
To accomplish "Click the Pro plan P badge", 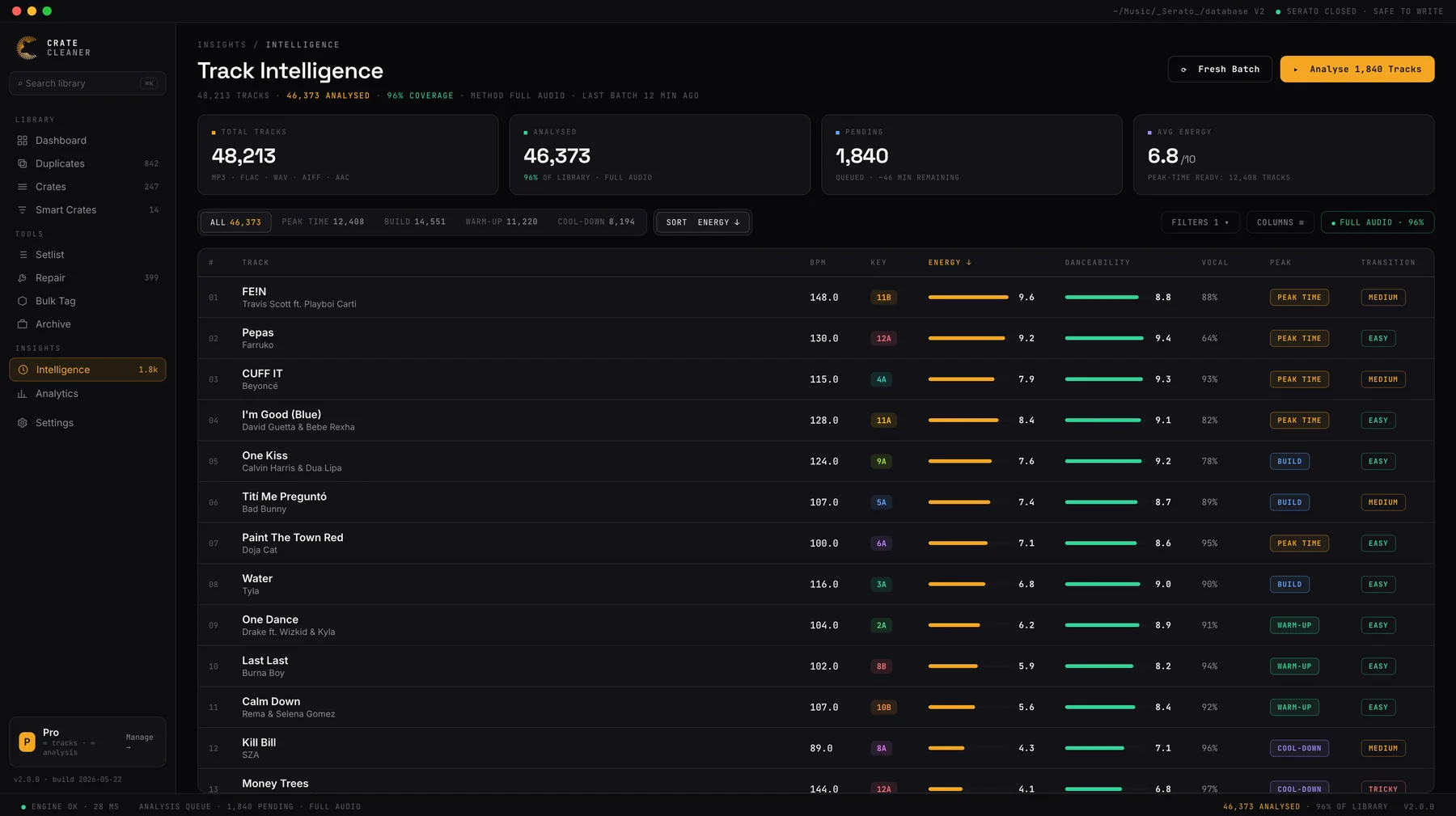I will (27, 742).
